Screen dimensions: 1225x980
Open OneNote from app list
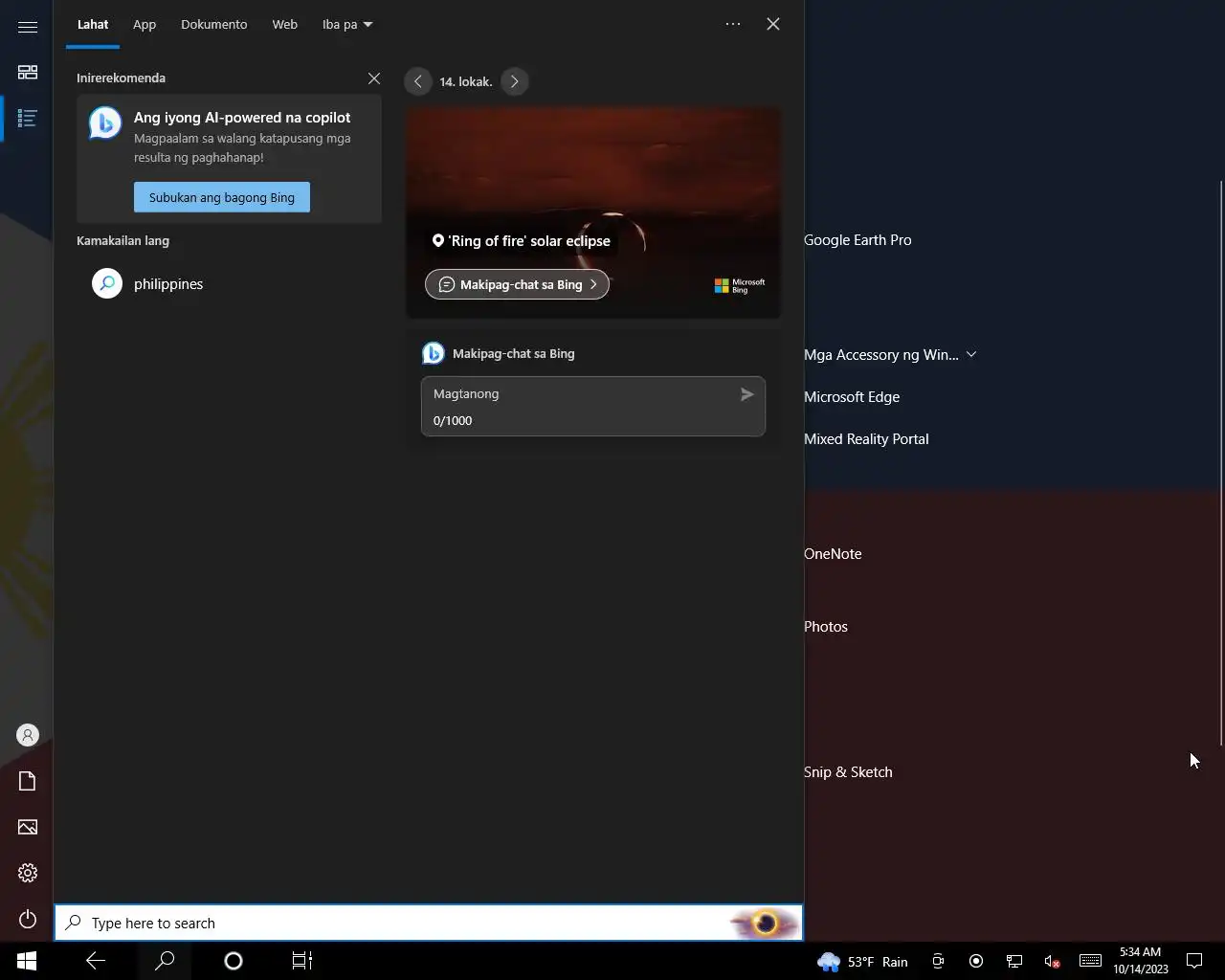click(x=833, y=554)
